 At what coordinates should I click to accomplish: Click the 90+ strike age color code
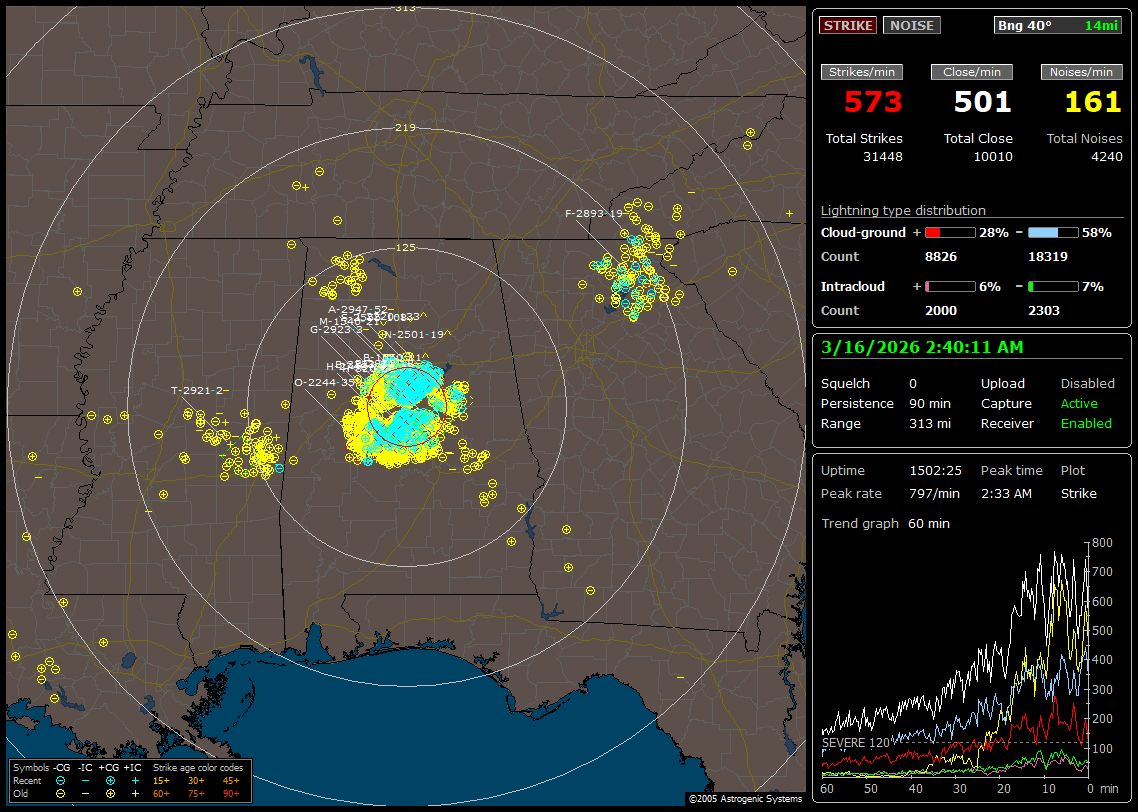(x=231, y=793)
